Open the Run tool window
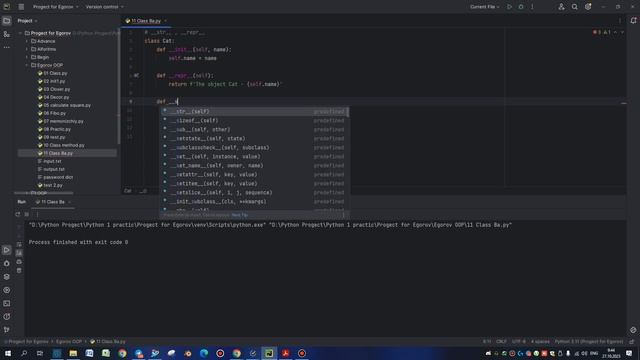This screenshot has width=640, height=360. [7, 250]
